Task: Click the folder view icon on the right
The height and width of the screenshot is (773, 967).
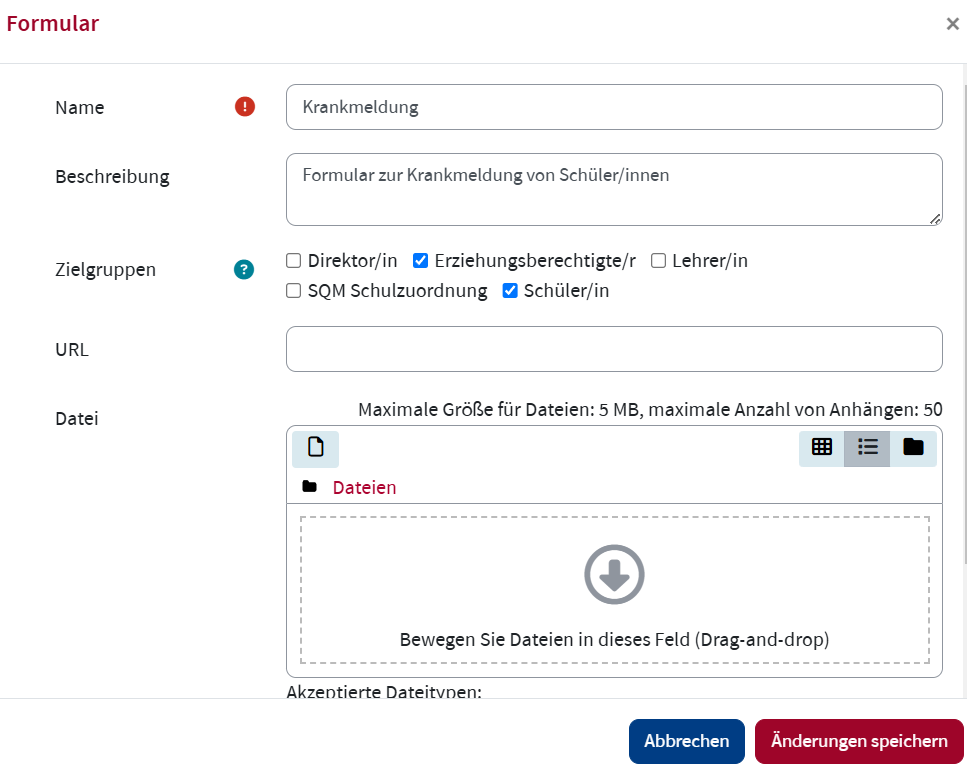Action: point(913,449)
